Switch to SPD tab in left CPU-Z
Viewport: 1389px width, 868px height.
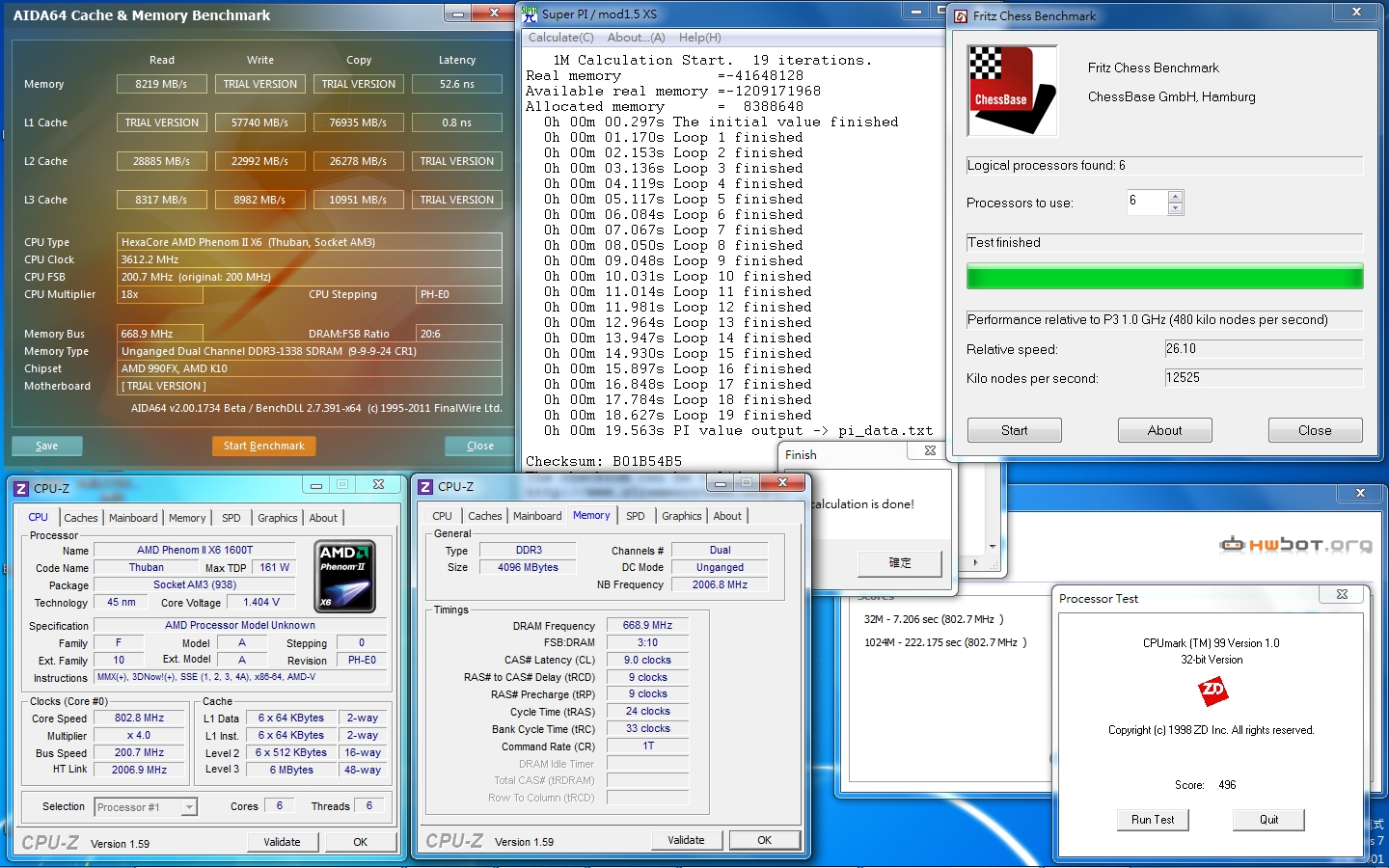tap(231, 518)
